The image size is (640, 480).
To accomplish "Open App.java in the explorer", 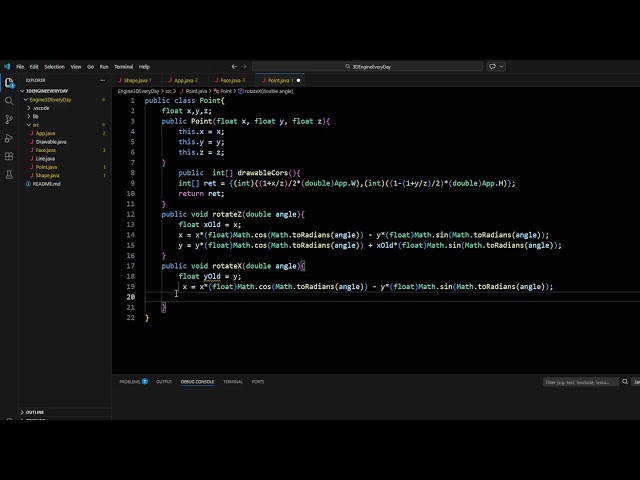I will pyautogui.click(x=45, y=133).
